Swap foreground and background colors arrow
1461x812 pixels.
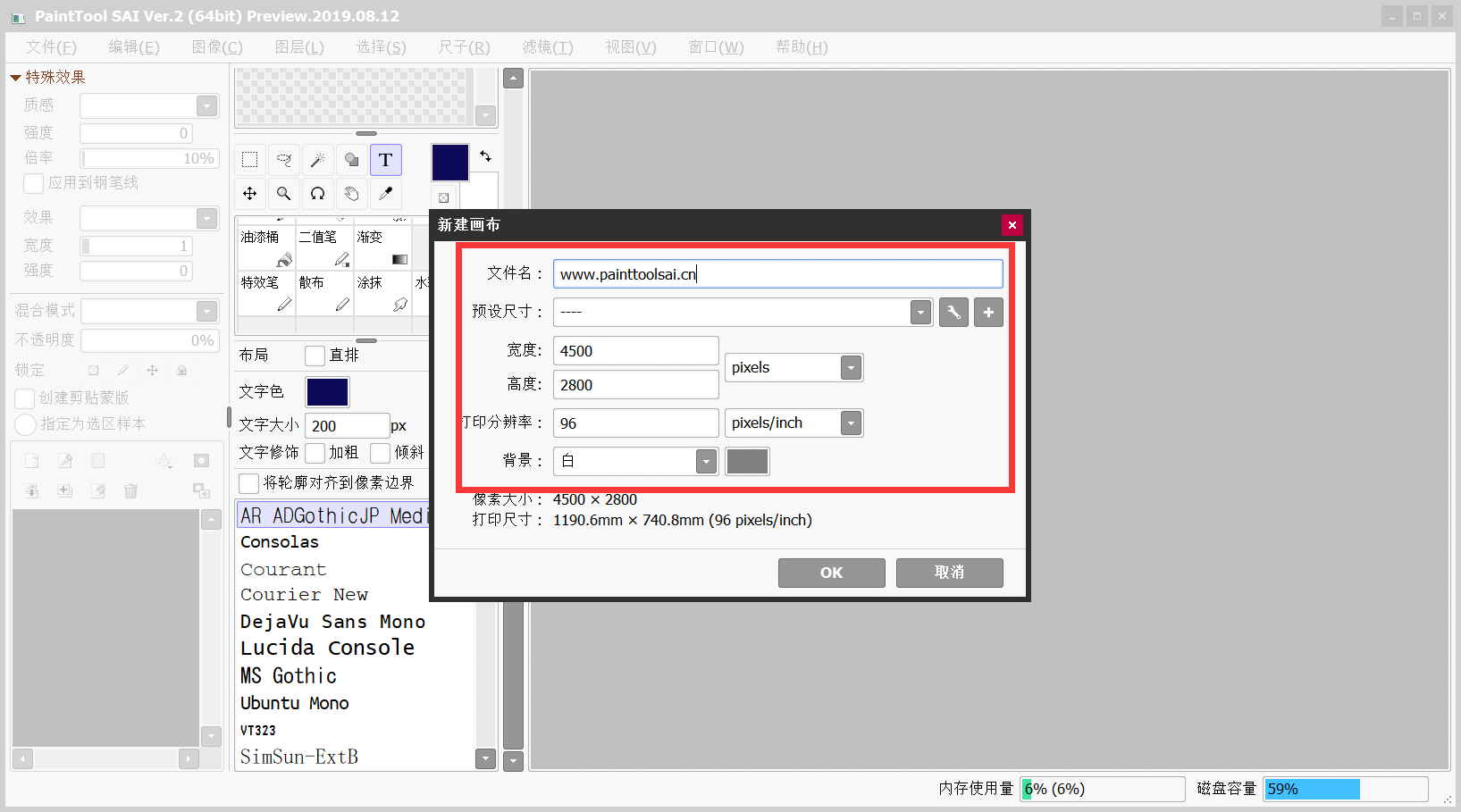pos(485,156)
